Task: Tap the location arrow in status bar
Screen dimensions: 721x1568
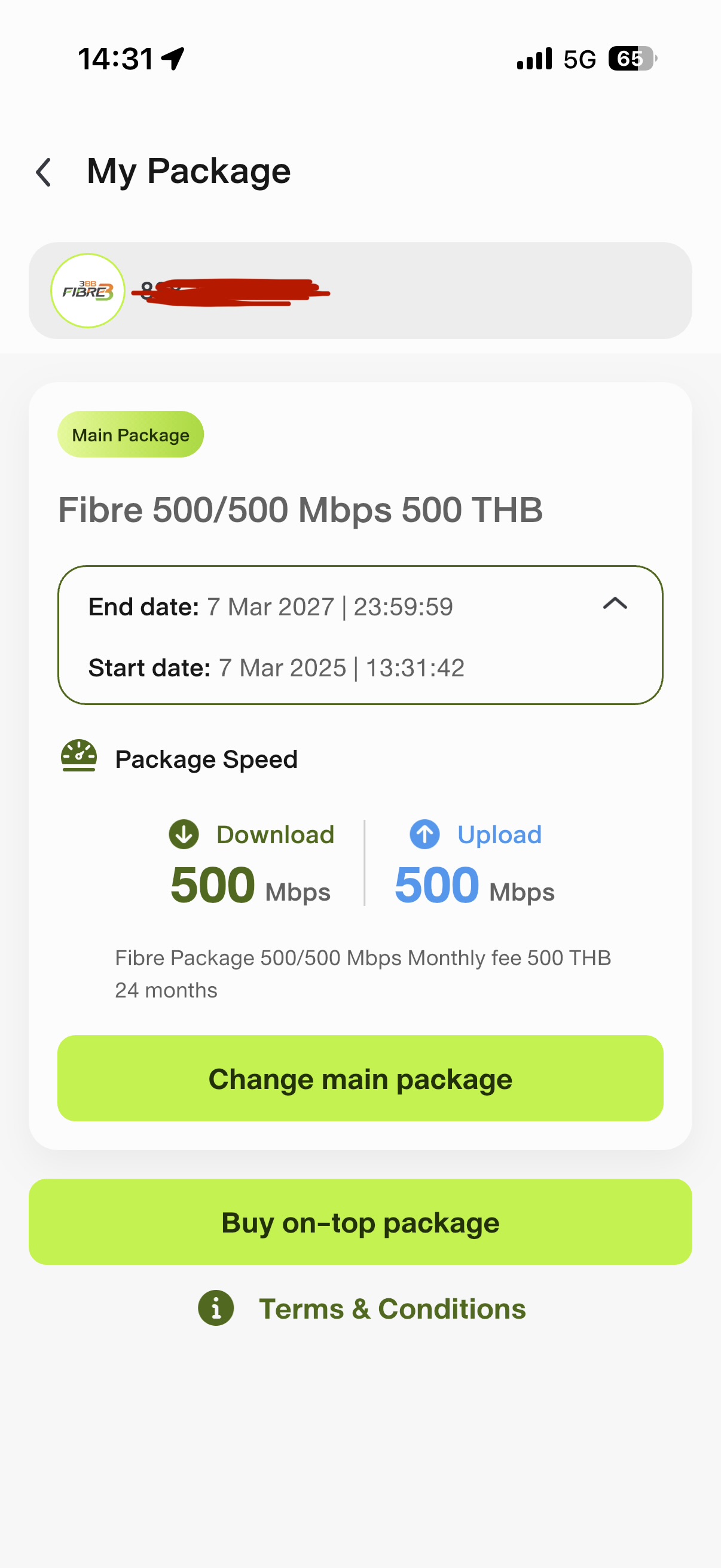Action: point(173,59)
